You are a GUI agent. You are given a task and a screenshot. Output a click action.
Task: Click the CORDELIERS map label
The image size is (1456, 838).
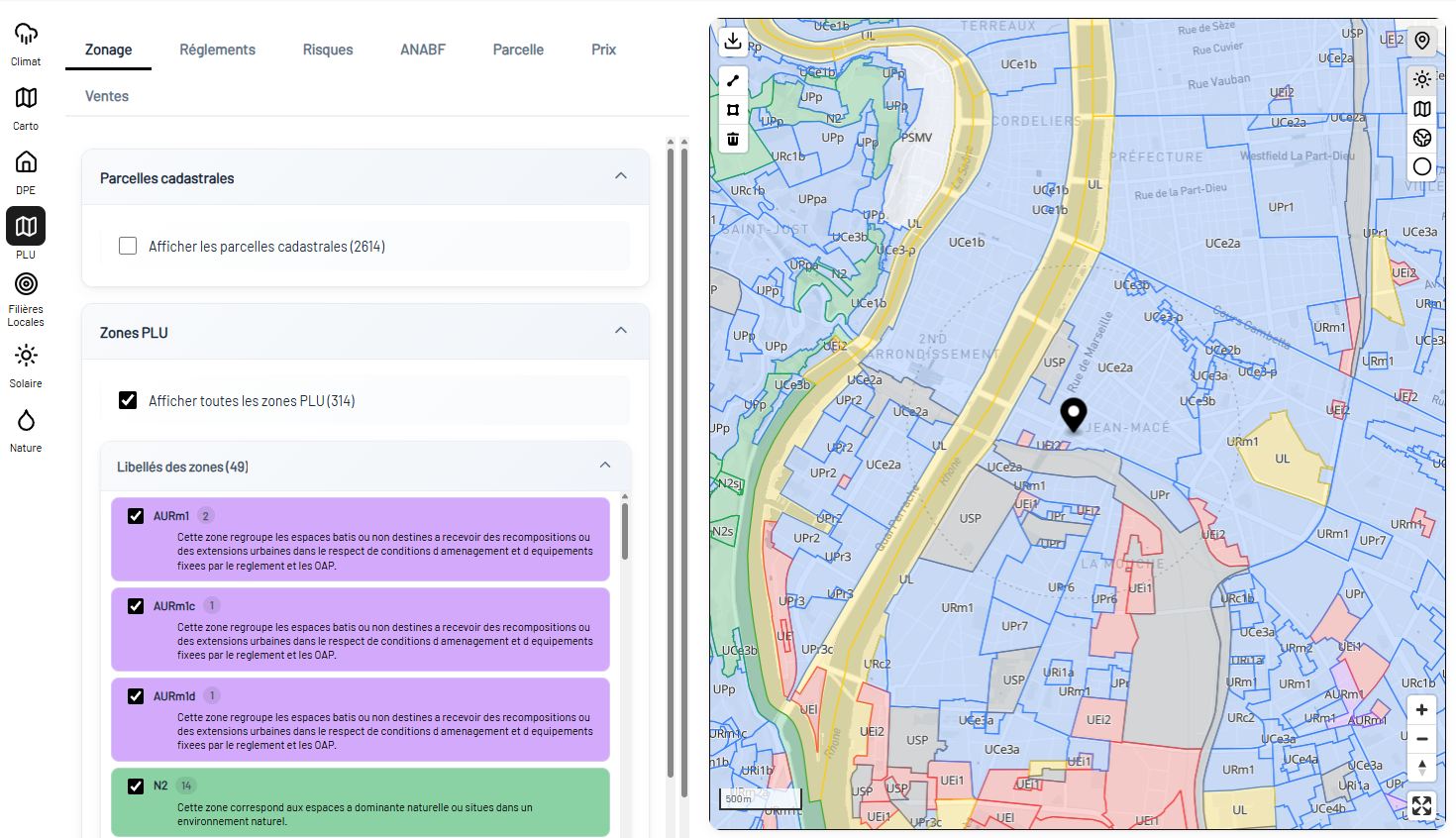[x=1036, y=121]
